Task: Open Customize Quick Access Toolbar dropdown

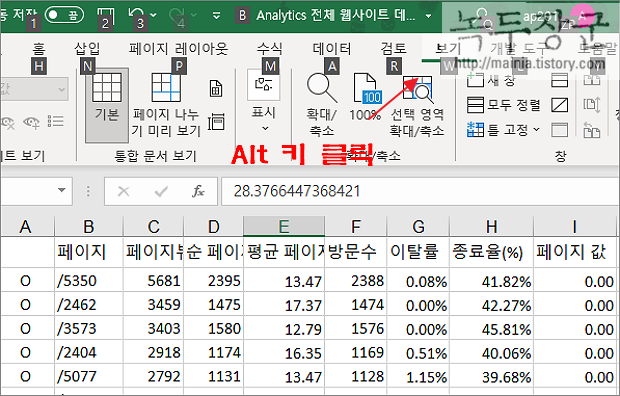Action: coord(216,15)
